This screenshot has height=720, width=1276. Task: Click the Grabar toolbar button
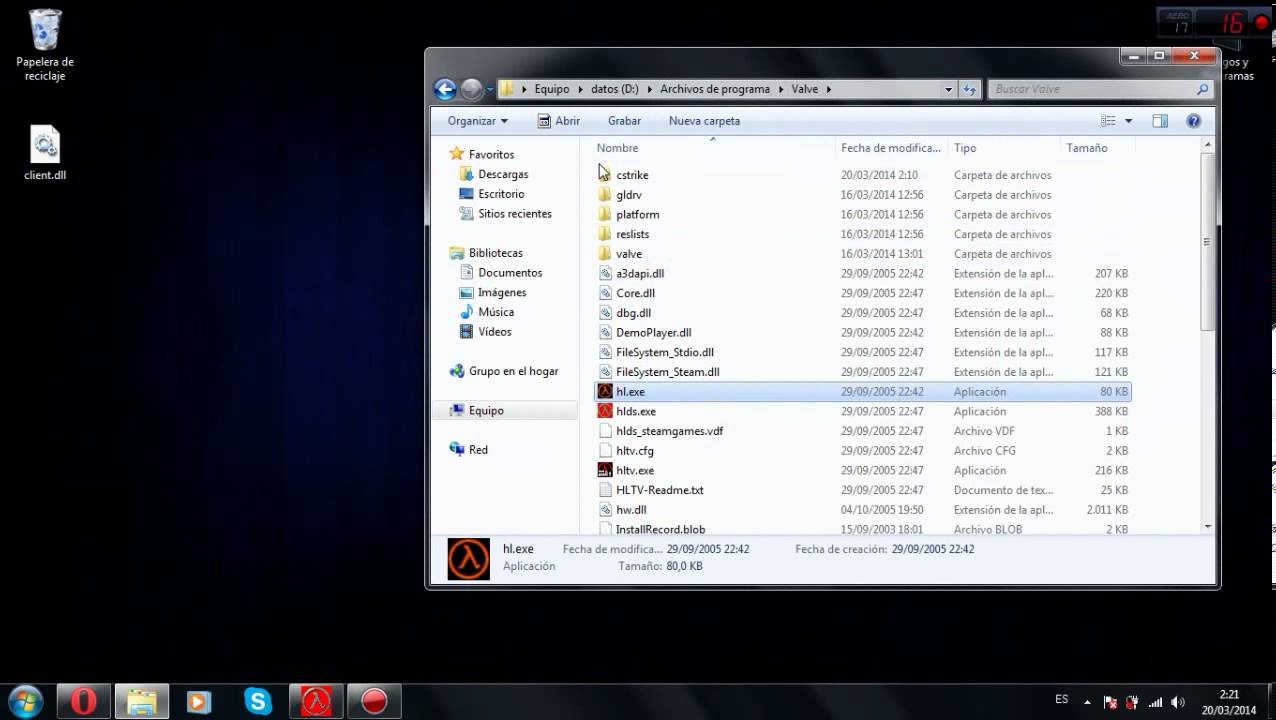(x=624, y=121)
